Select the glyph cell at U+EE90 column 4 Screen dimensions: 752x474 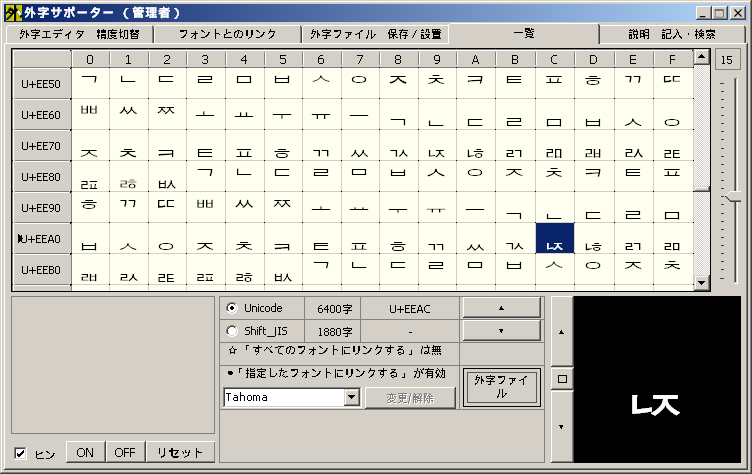(244, 207)
